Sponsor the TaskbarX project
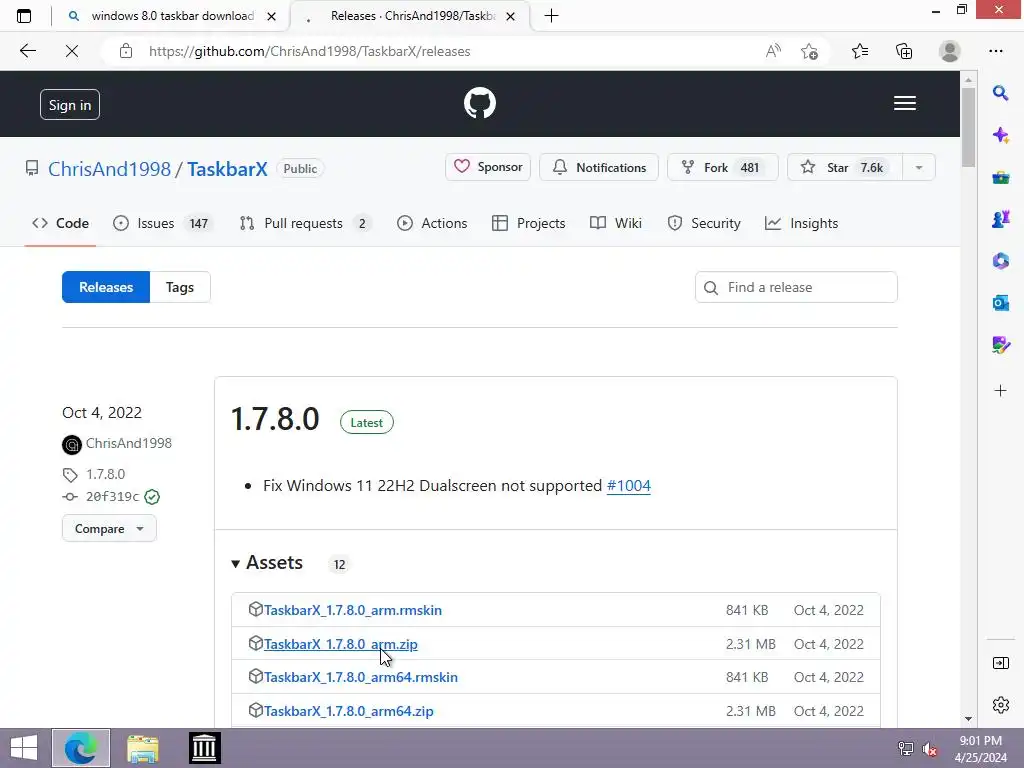 point(488,167)
